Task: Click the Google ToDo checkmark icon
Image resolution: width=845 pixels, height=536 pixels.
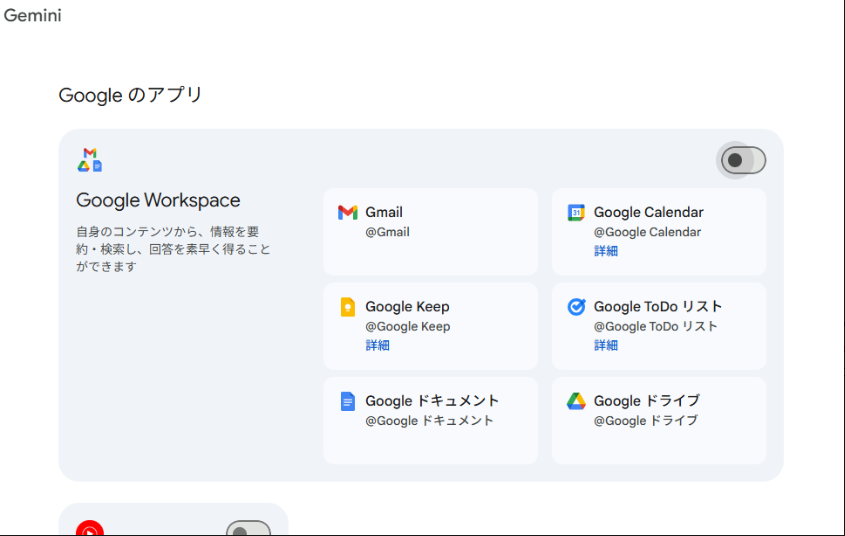Action: click(576, 307)
